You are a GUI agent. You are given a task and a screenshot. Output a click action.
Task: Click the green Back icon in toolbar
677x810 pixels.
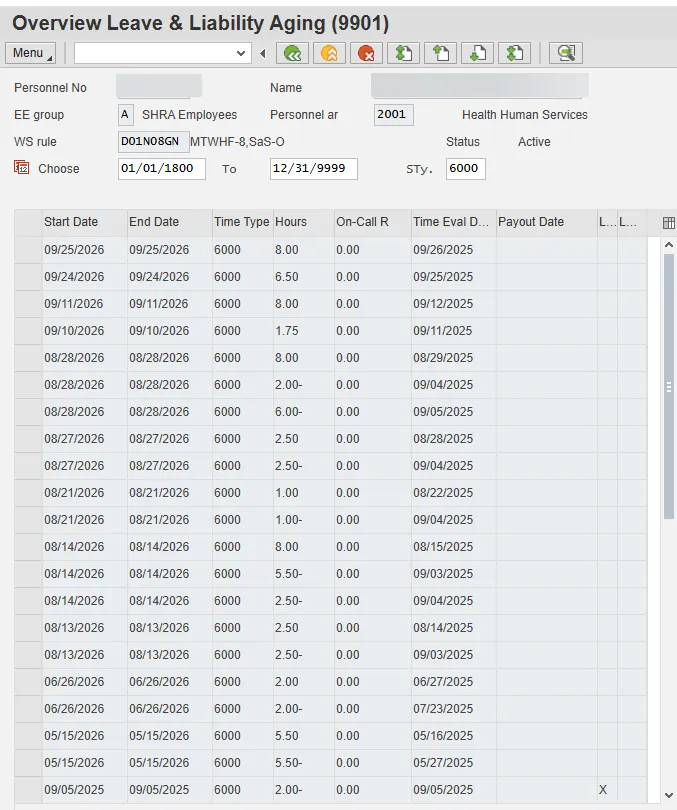click(x=292, y=53)
